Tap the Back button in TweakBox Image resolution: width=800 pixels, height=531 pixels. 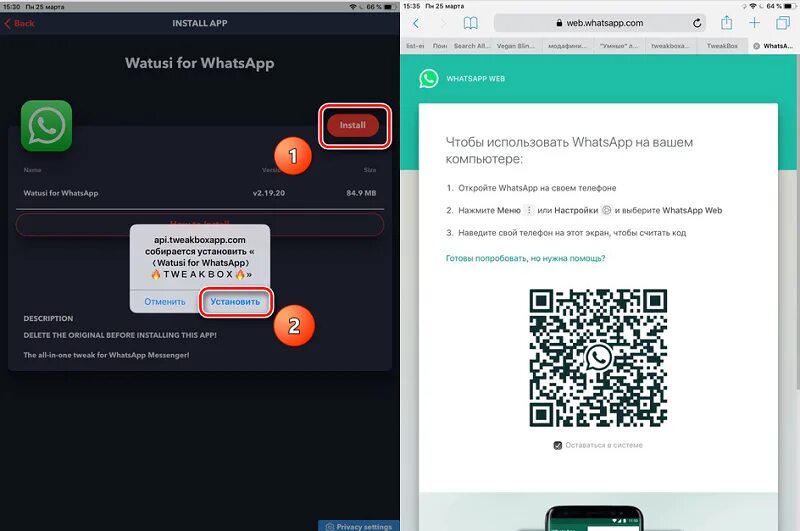pyautogui.click(x=19, y=23)
